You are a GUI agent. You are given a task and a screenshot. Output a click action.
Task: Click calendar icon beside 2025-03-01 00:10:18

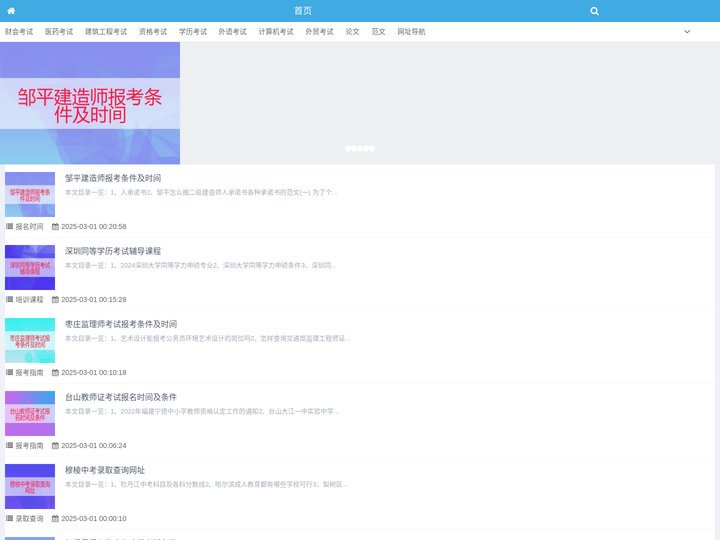click(55, 372)
